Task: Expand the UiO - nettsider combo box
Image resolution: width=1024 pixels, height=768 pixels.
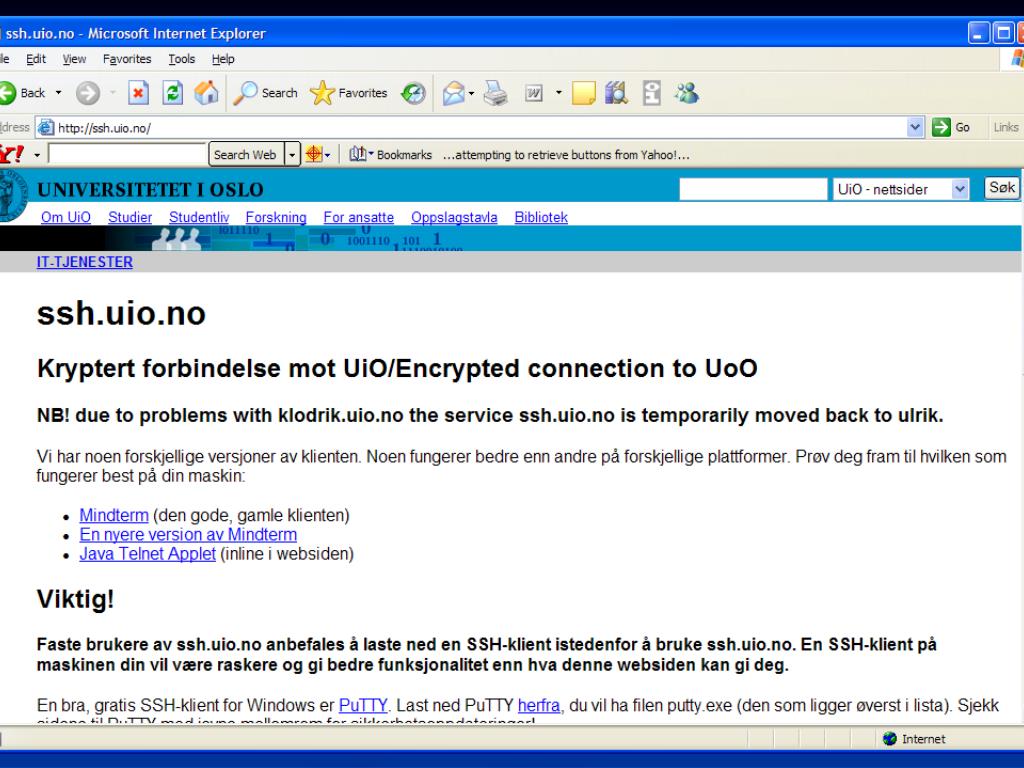Action: tap(959, 189)
